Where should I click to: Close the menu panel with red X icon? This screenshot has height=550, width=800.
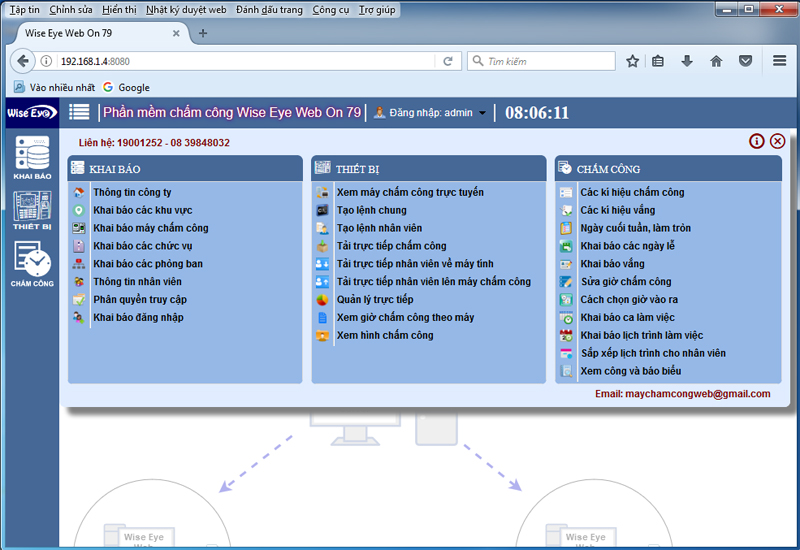tap(777, 141)
